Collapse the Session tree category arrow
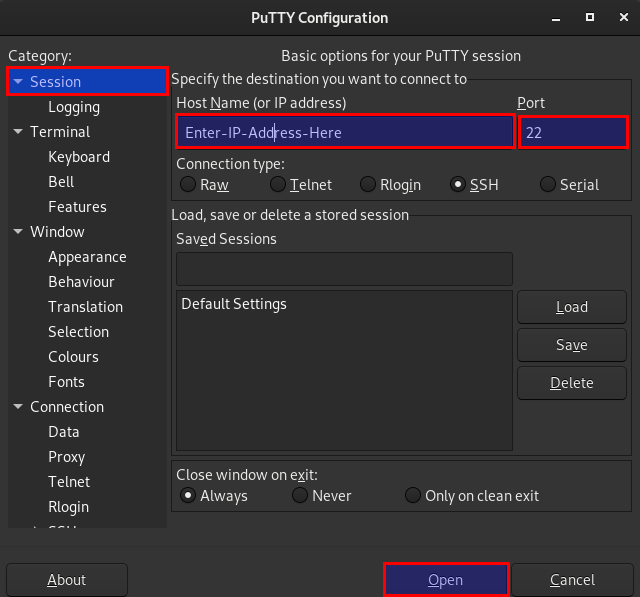Screen dimensions: 640x597 [18, 82]
